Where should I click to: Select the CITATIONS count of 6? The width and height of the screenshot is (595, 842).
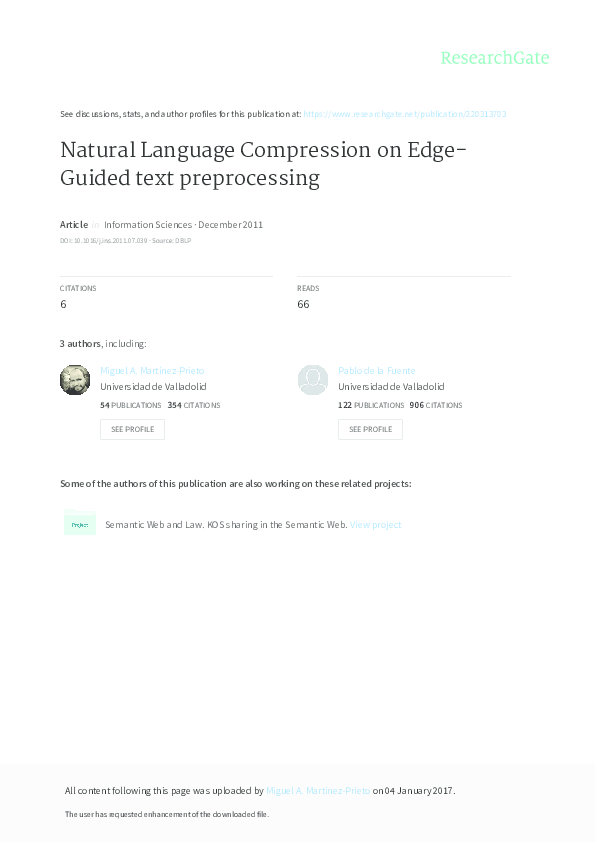(x=63, y=303)
